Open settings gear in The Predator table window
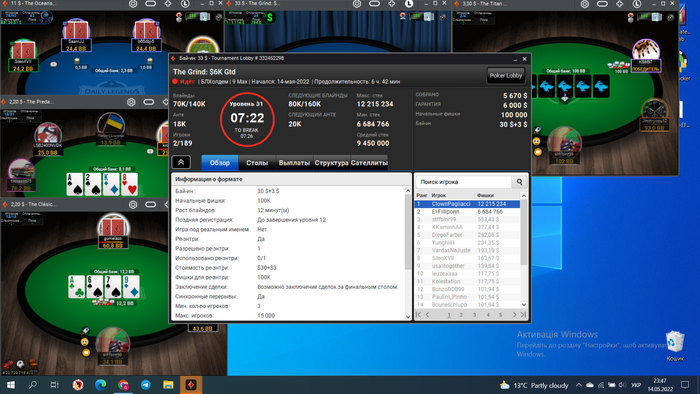Viewport: 700px width, 394px height. (x=131, y=102)
